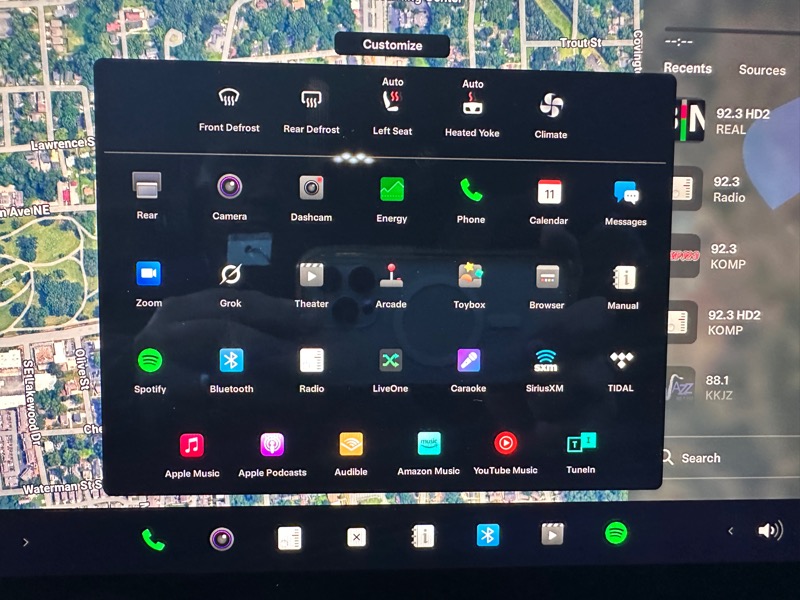Click the arrow left of the volume icon

click(x=730, y=531)
